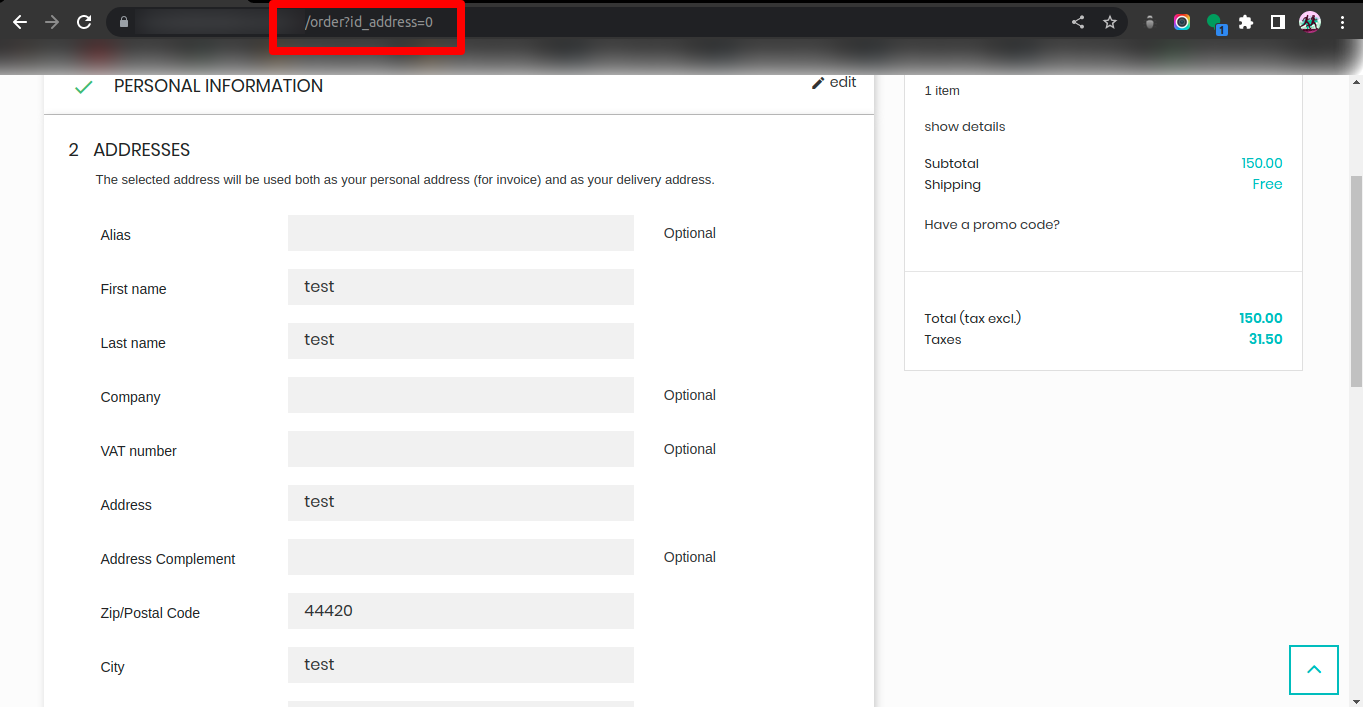
Task: Click the VAT number field
Action: [461, 449]
